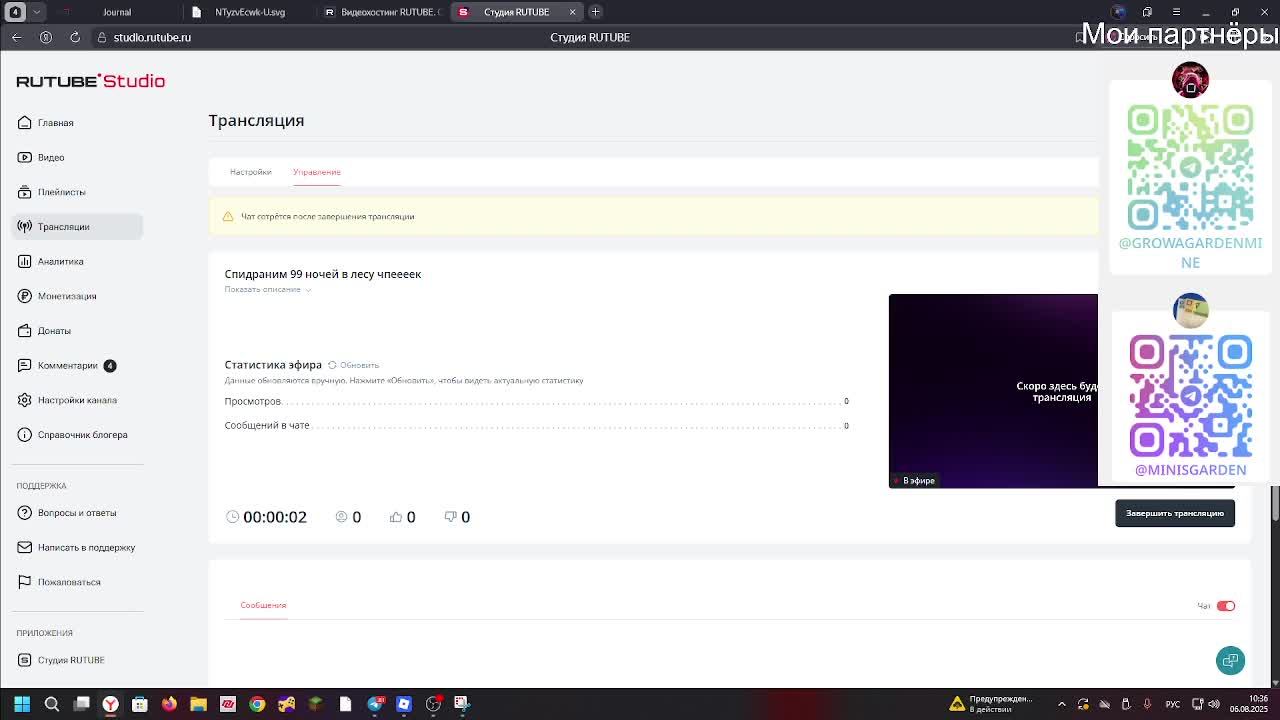Go to Видео section in sidebar
This screenshot has width=1280, height=720.
77,157
